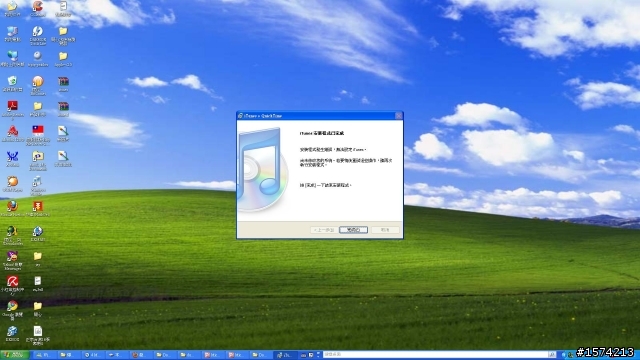Click the Cancel button in the installer dialog

(x=385, y=230)
